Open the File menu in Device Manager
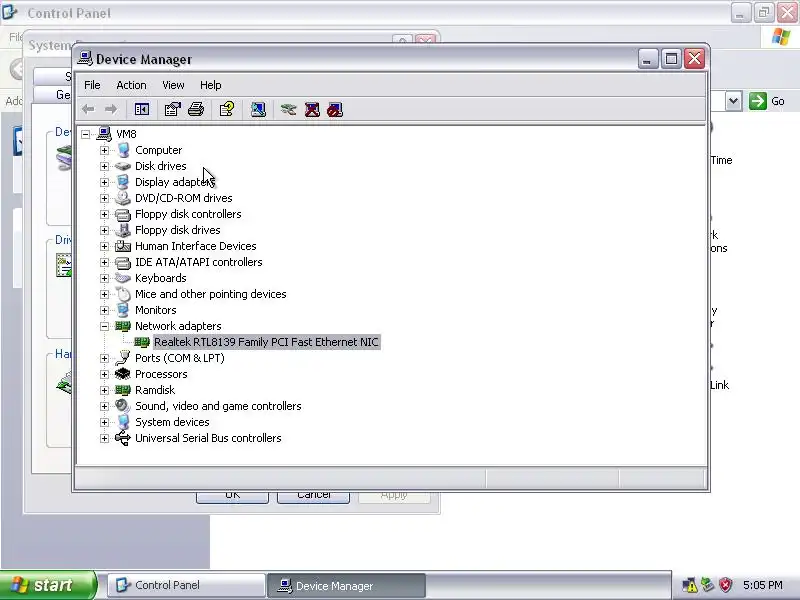This screenshot has width=800, height=600. [92, 85]
